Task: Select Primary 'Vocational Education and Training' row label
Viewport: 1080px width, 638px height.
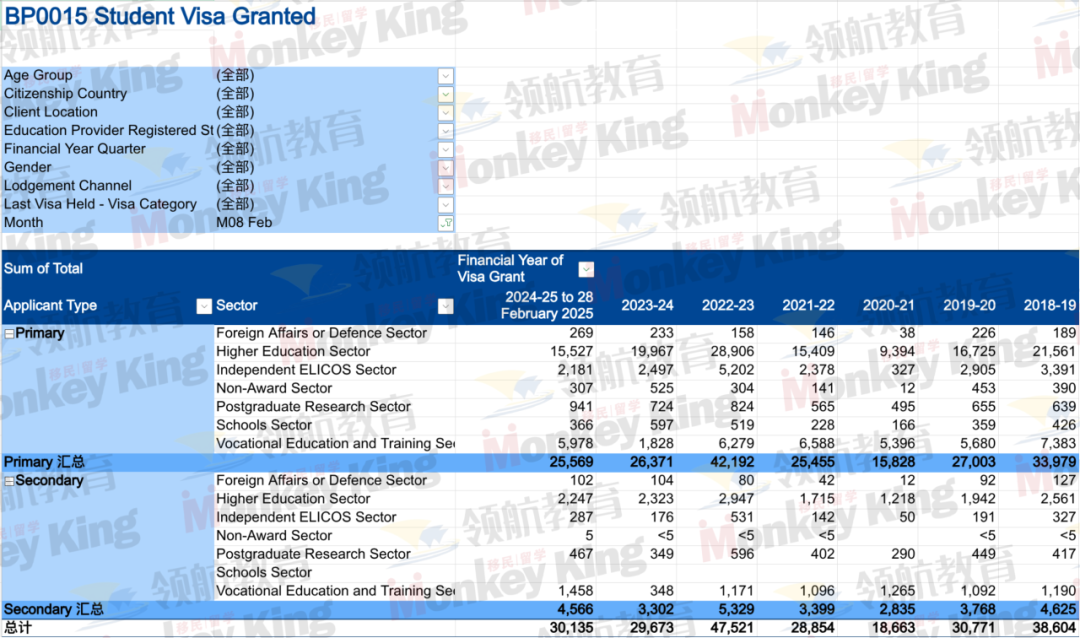Action: pos(335,444)
